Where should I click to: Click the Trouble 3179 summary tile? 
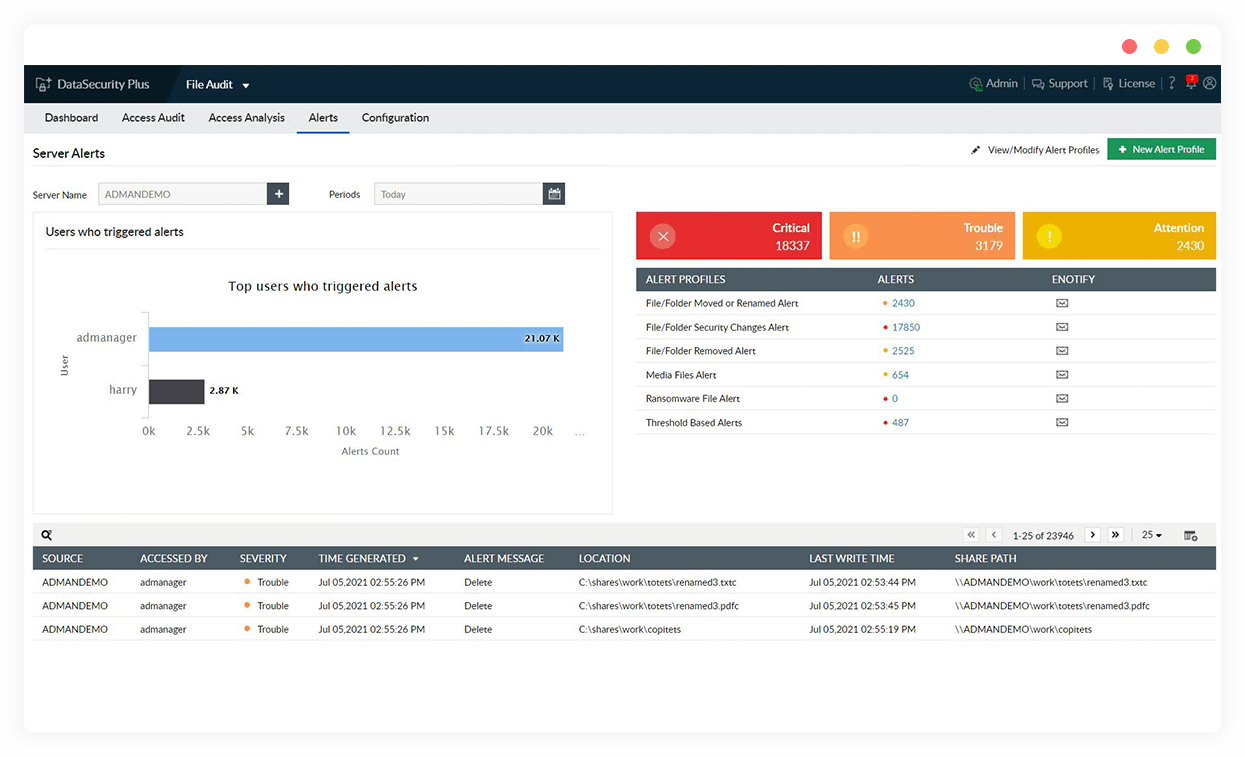pos(922,236)
